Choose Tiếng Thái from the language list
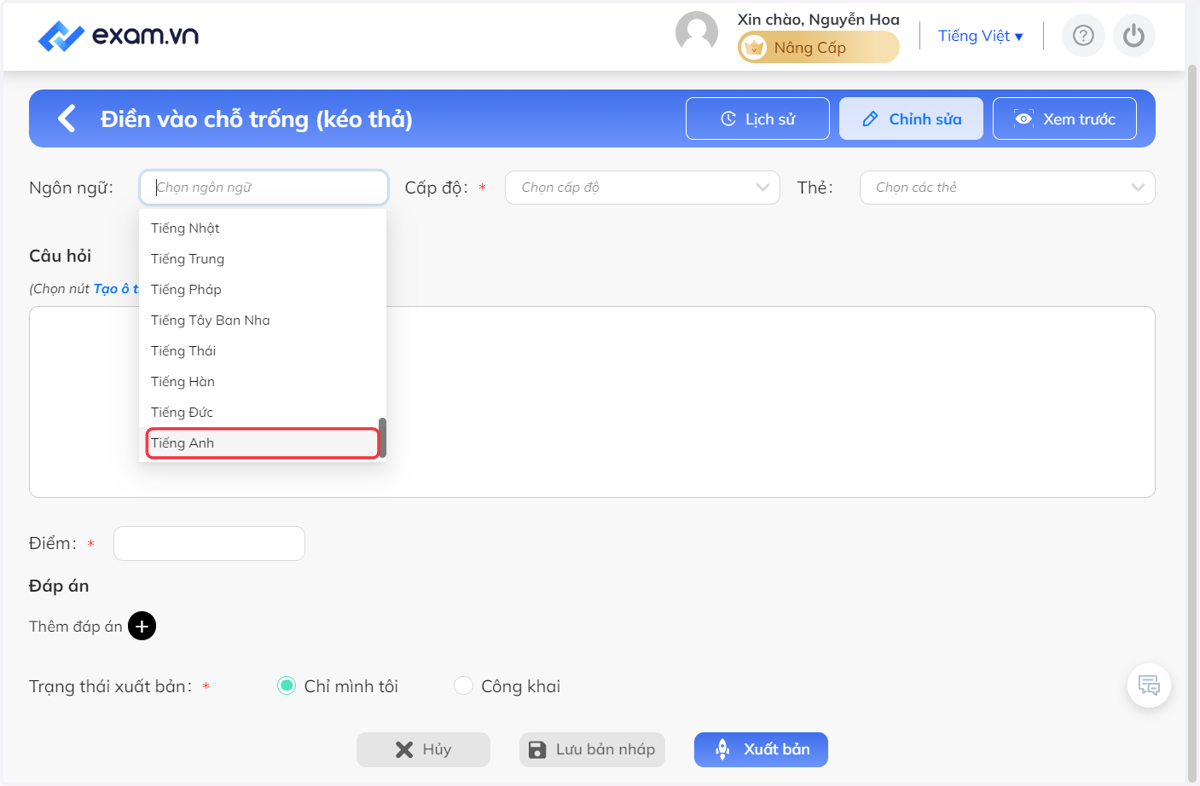1200x786 pixels. (x=260, y=351)
